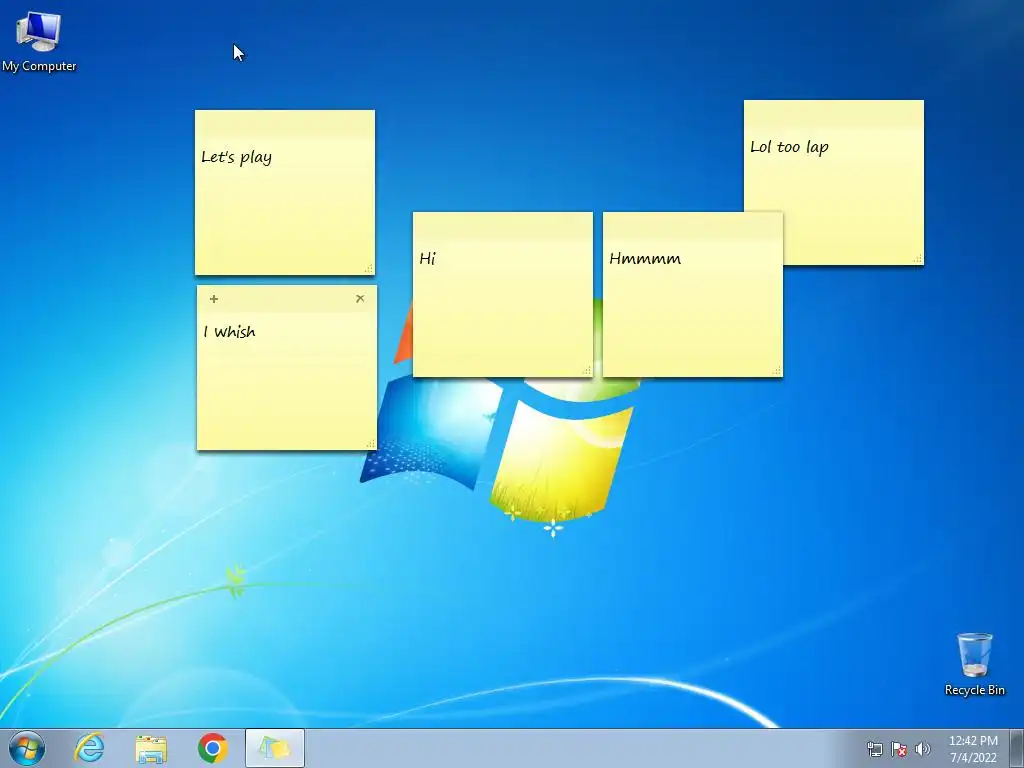
Task: Click the volume speaker tray icon
Action: click(922, 749)
